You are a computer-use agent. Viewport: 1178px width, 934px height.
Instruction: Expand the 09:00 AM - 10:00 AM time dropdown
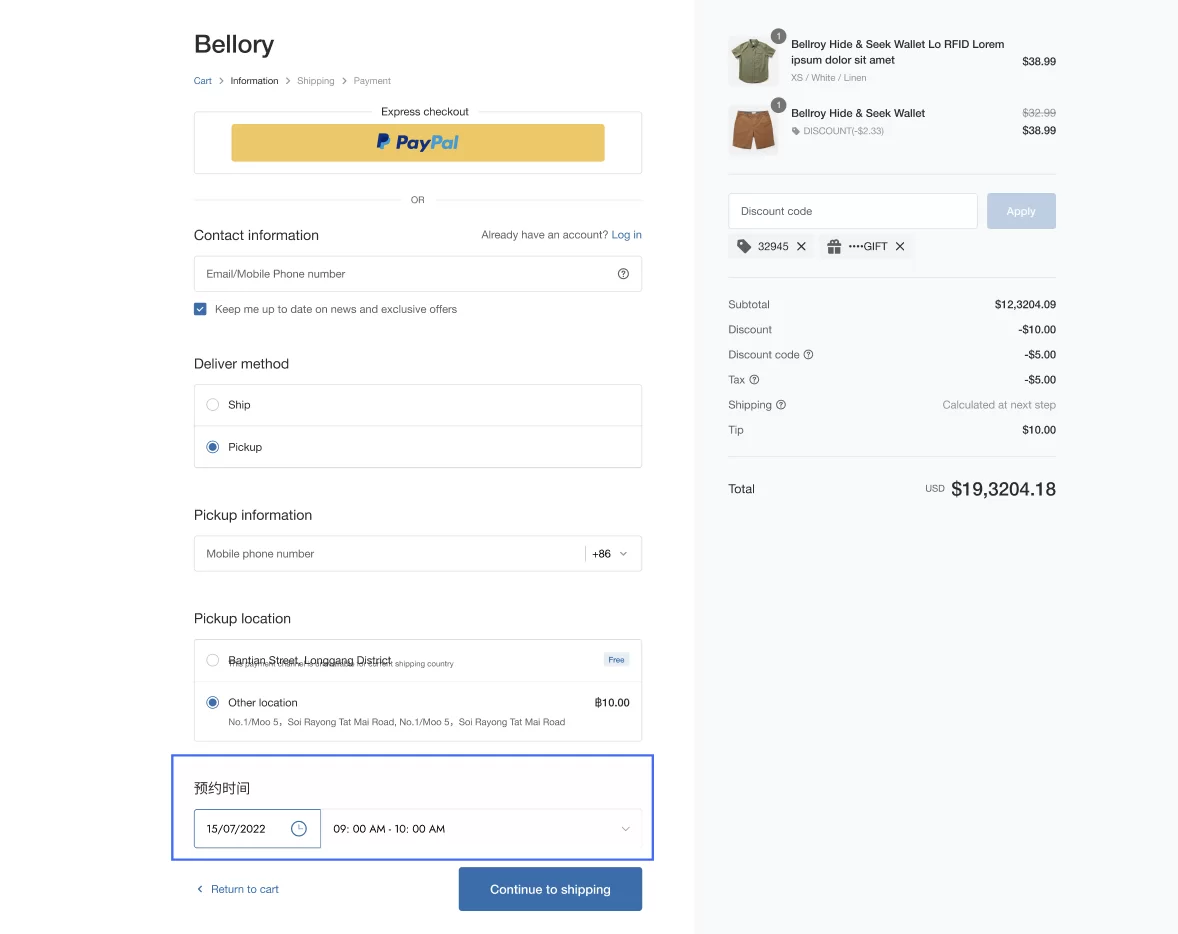(x=625, y=829)
